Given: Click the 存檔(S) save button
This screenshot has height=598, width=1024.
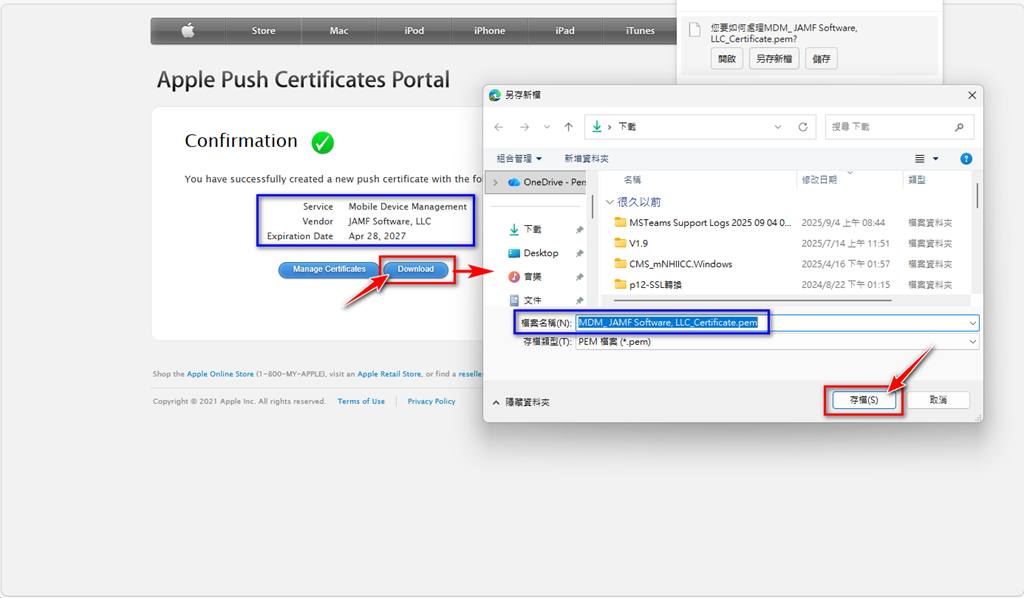Looking at the screenshot, I should point(863,400).
